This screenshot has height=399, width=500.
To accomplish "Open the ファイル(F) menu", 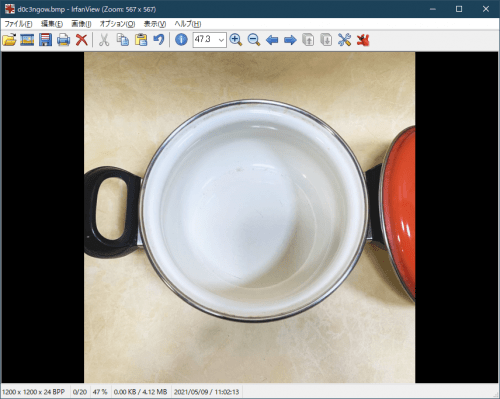I will click(x=18, y=24).
